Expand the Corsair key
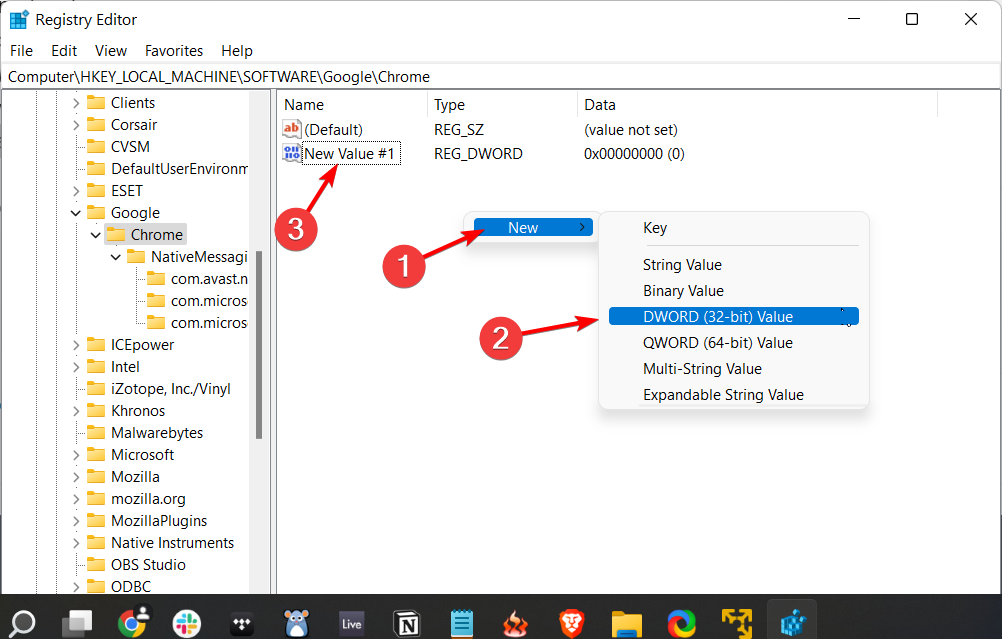This screenshot has width=1002, height=639. [x=76, y=125]
